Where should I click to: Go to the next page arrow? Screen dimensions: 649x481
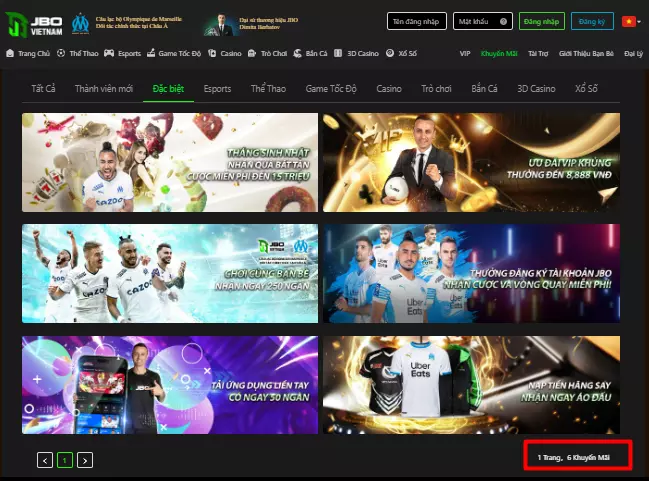[85, 460]
